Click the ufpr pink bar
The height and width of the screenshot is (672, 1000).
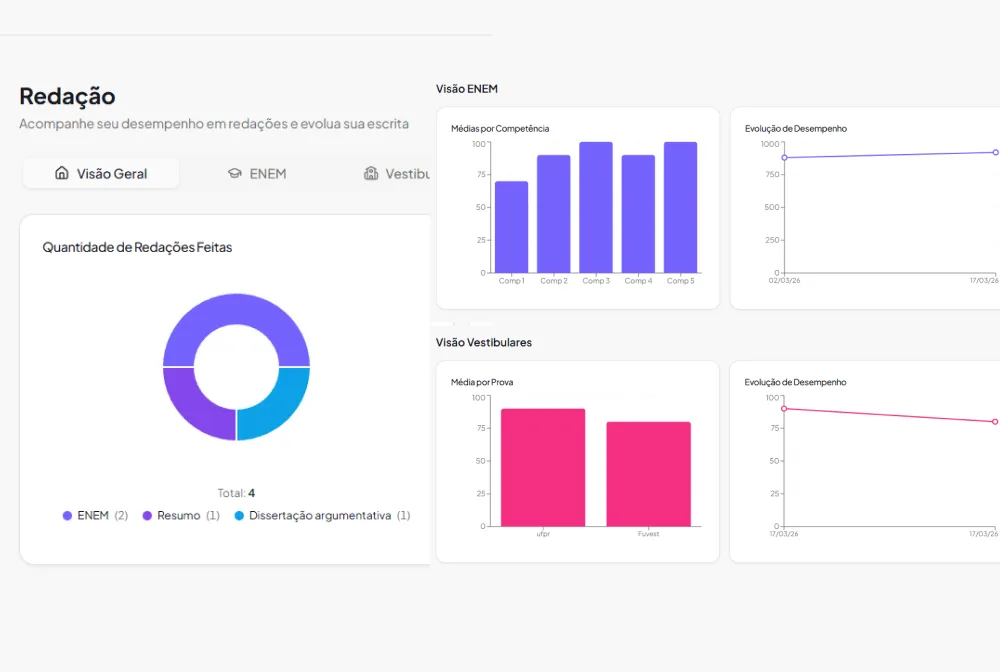click(543, 467)
